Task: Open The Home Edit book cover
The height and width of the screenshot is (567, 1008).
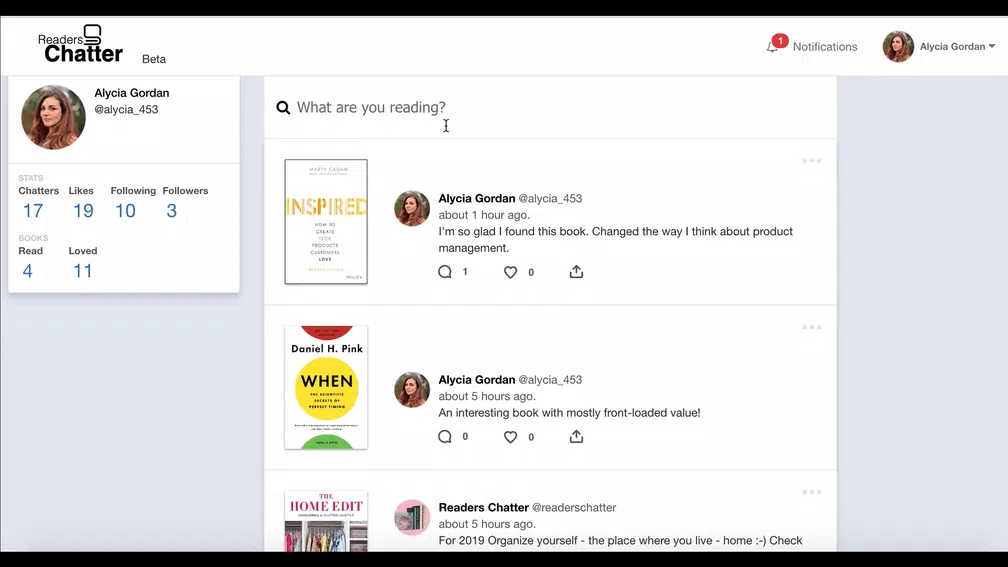Action: point(326,521)
